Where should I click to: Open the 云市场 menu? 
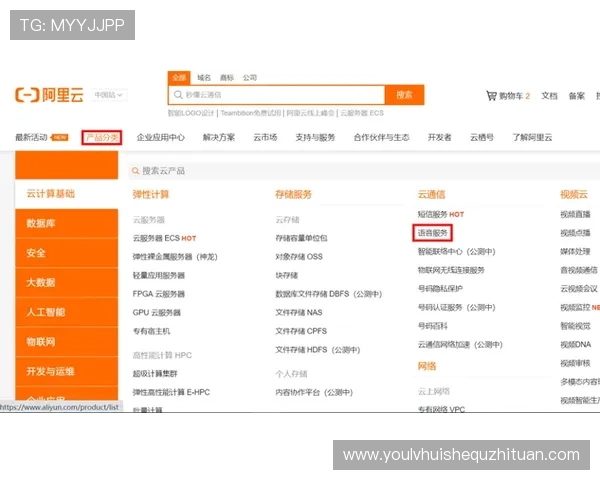coord(265,137)
